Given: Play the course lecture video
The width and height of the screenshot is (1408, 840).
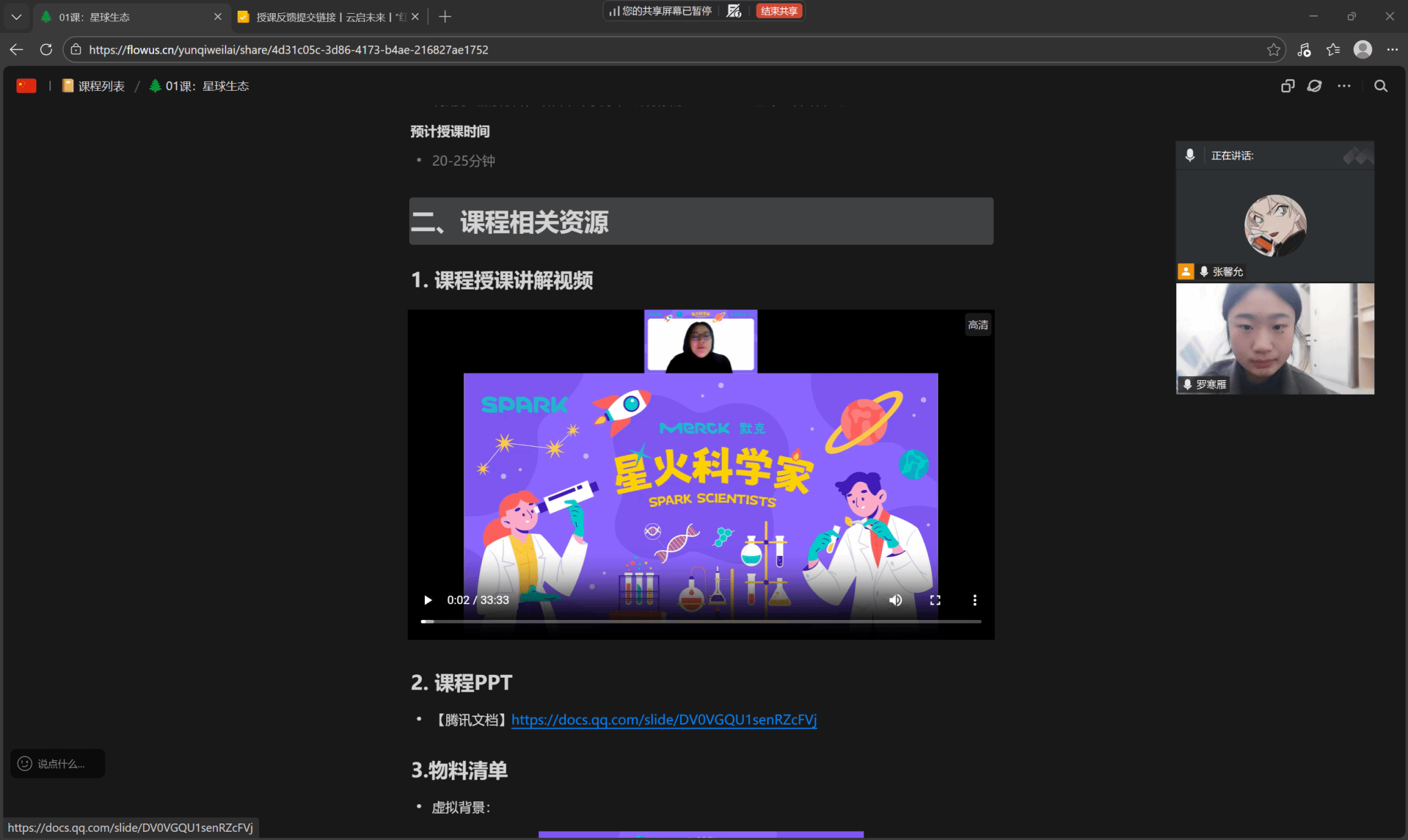Looking at the screenshot, I should pyautogui.click(x=428, y=600).
